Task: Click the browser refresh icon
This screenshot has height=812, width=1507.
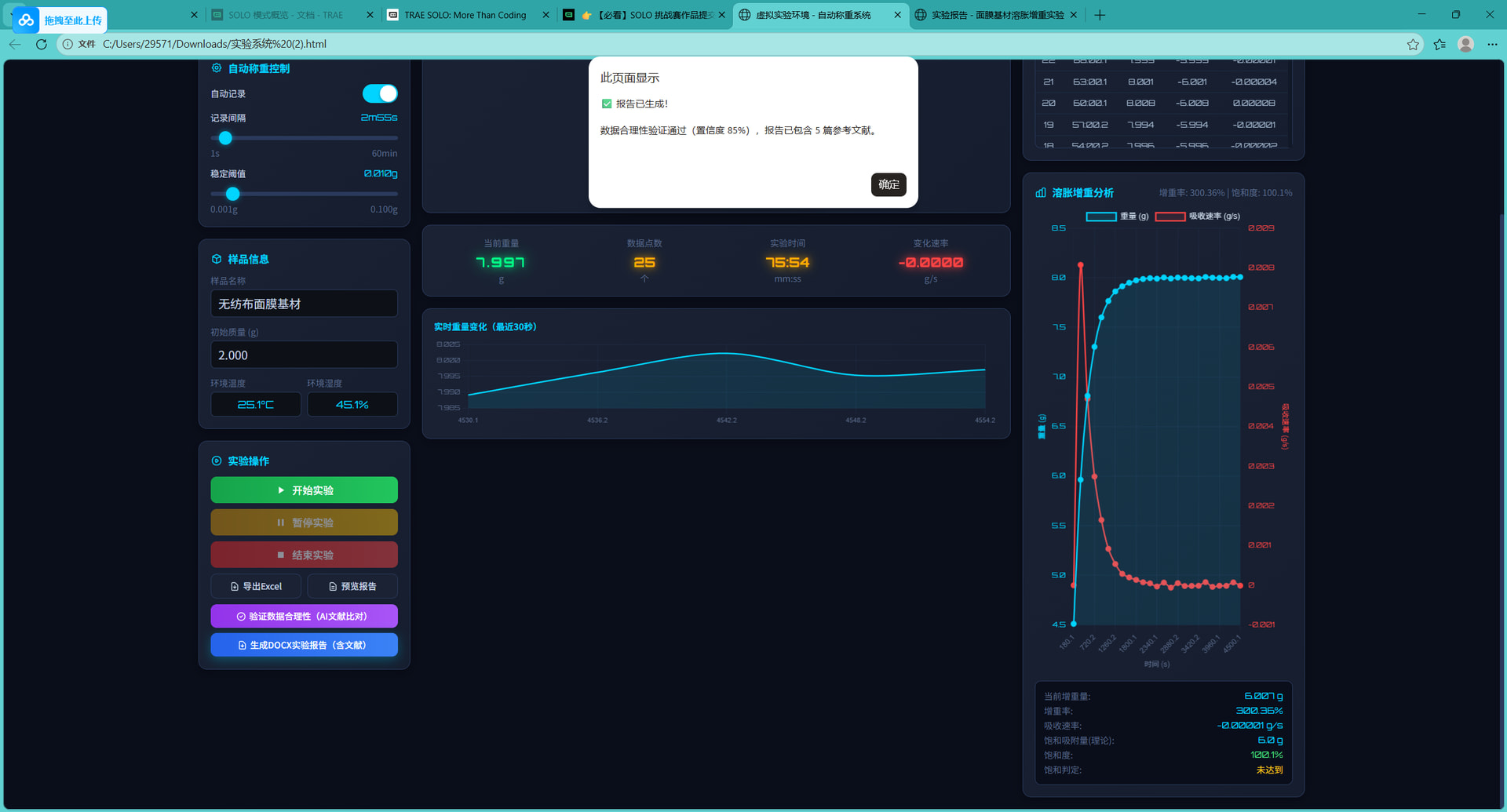Action: click(42, 44)
